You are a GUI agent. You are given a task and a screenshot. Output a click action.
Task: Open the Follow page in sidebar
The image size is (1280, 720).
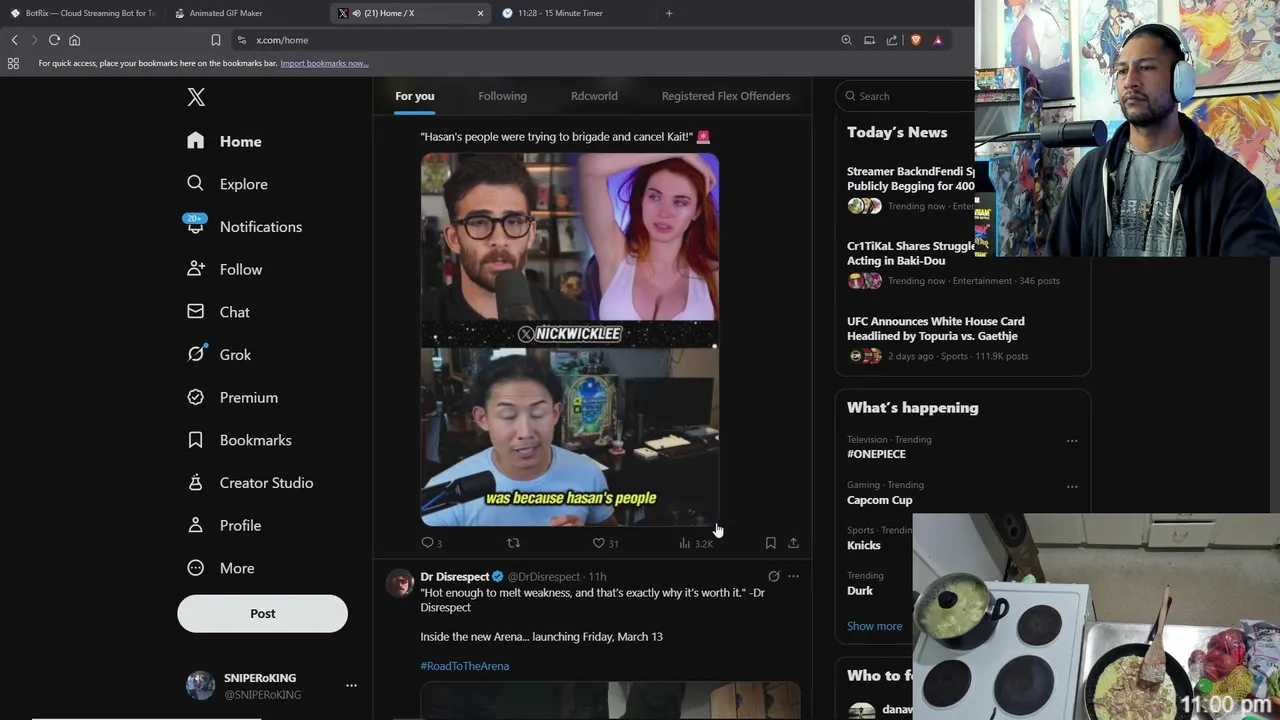coord(225,269)
